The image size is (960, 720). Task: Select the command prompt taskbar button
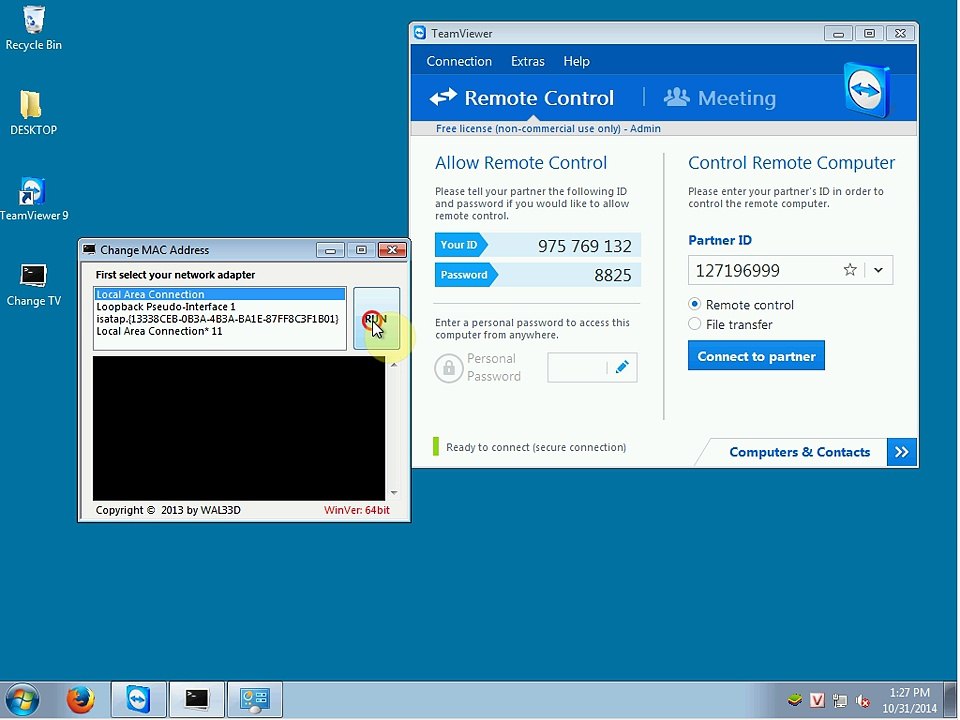(197, 699)
